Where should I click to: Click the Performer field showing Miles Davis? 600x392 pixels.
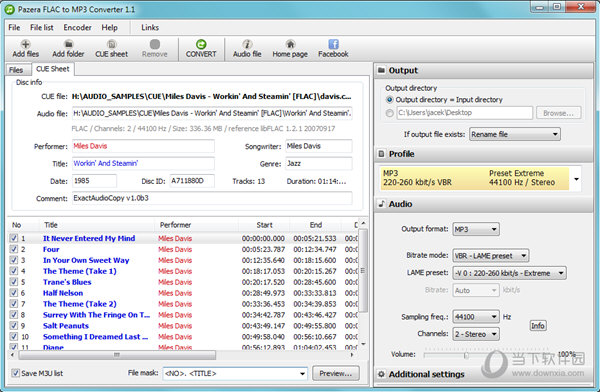tap(143, 146)
